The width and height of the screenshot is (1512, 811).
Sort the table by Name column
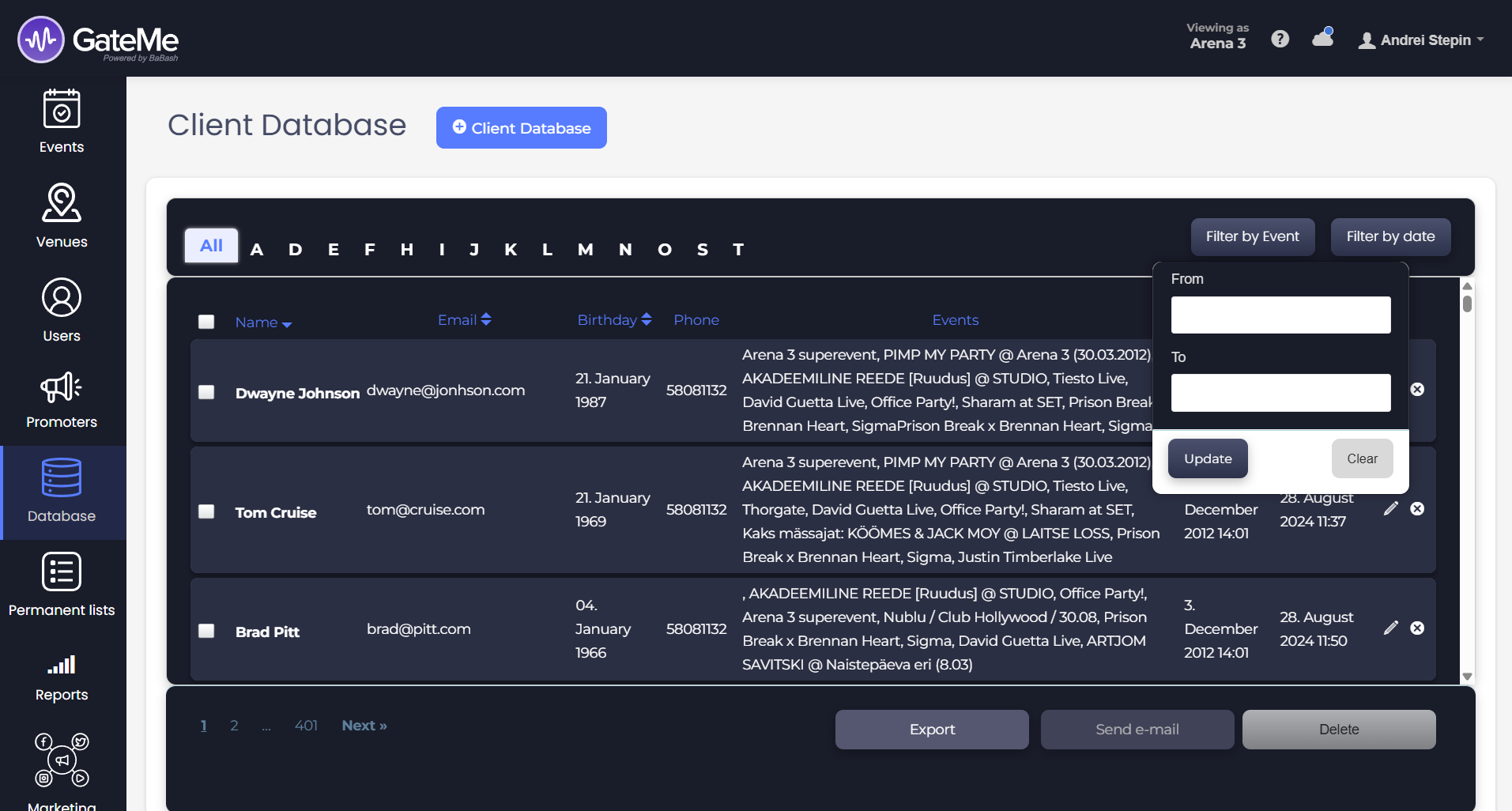(x=262, y=323)
